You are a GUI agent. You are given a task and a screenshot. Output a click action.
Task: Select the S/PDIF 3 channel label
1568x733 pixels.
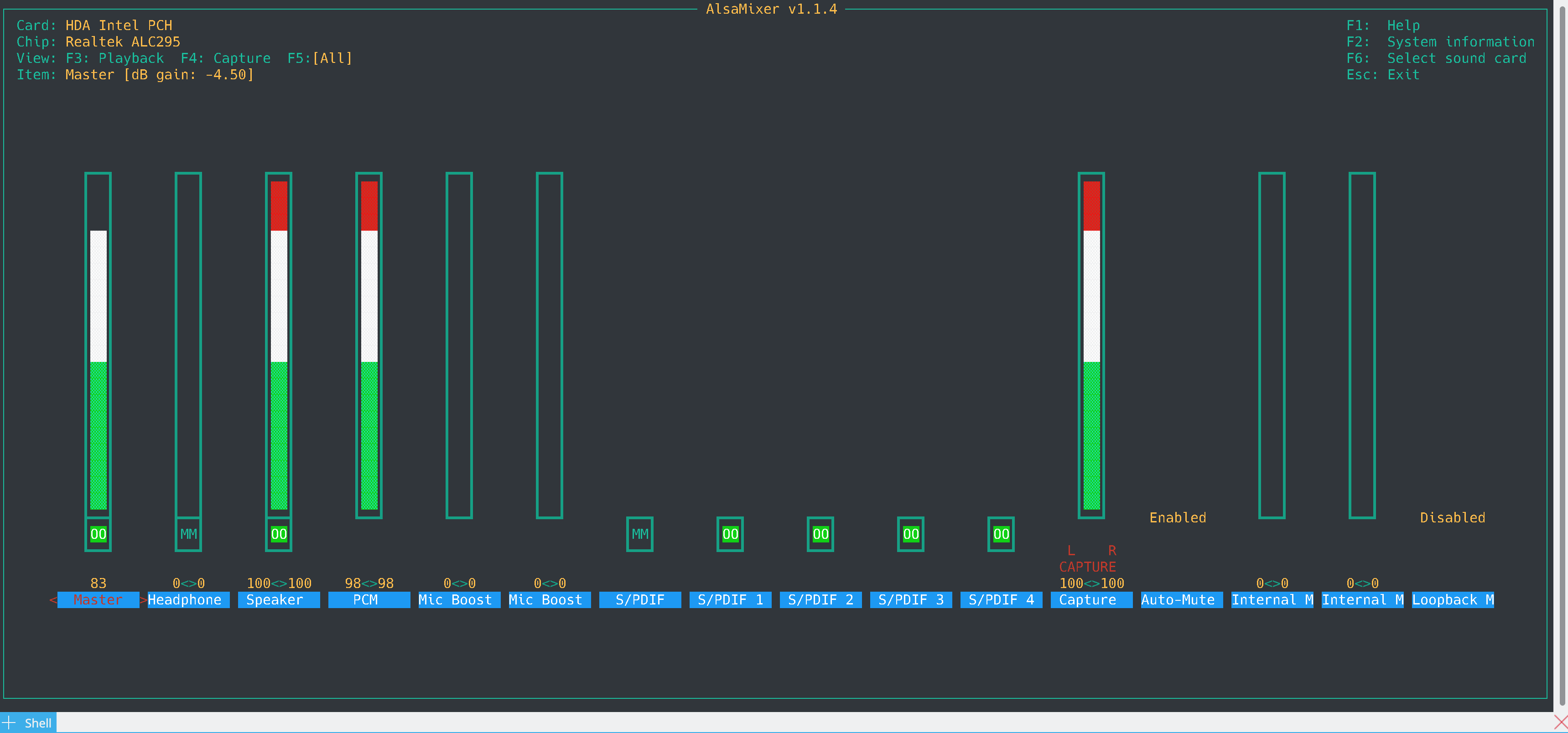[x=911, y=600]
